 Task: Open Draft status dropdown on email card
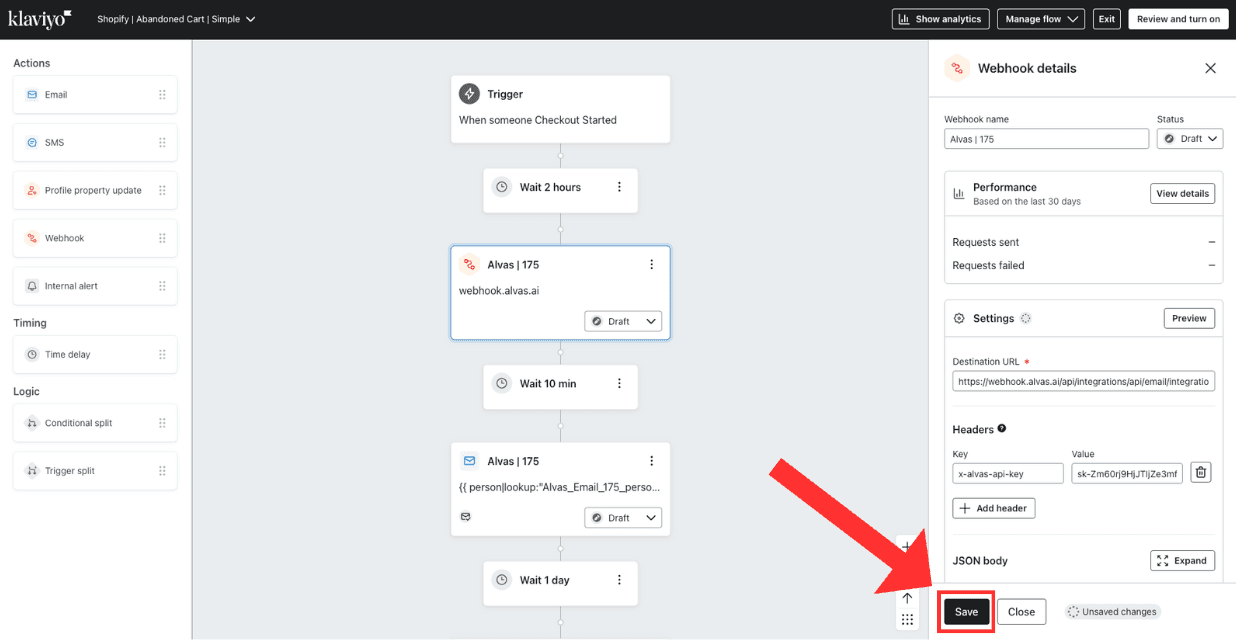(623, 518)
